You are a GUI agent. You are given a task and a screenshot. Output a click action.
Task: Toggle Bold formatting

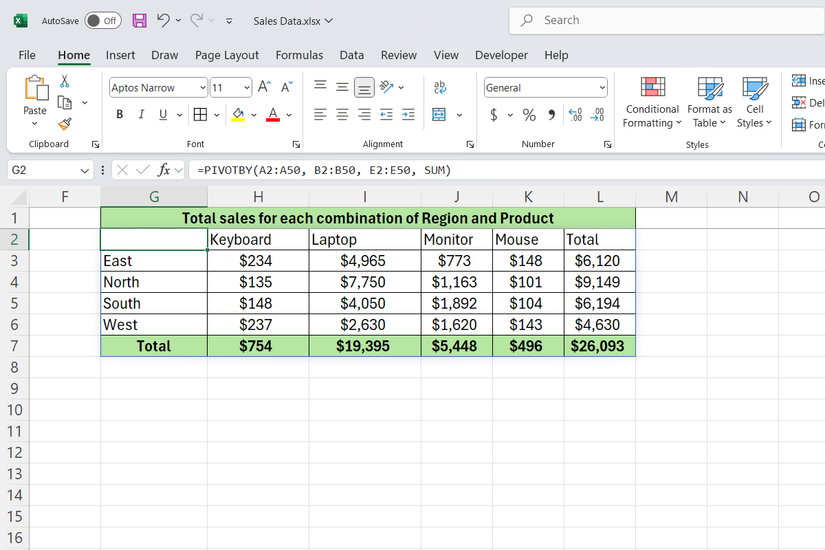click(120, 115)
